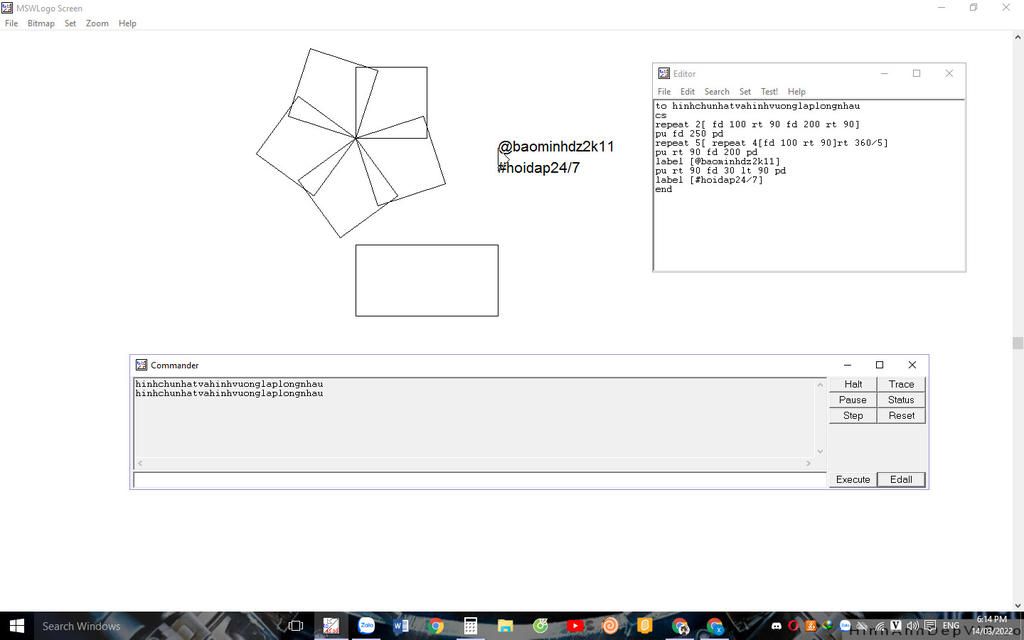The width and height of the screenshot is (1024, 640).
Task: Open the File menu of MSWLogo Screen
Action: click(11, 23)
